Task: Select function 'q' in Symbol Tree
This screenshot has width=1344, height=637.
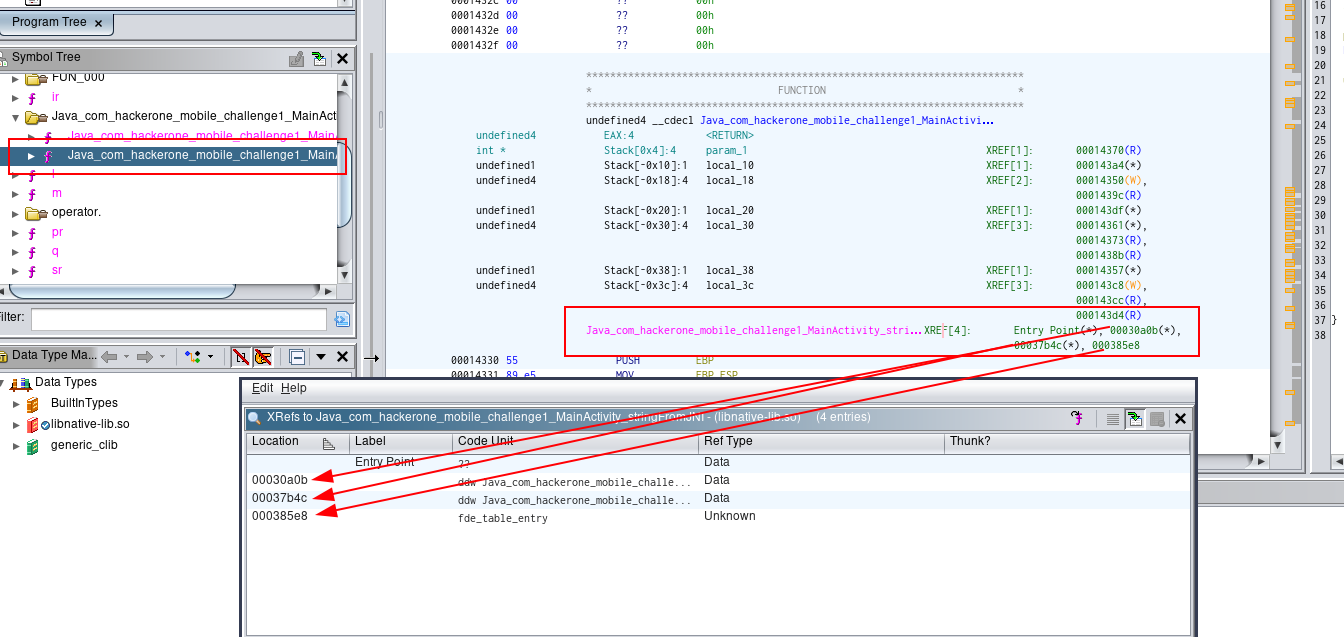Action: [54, 251]
